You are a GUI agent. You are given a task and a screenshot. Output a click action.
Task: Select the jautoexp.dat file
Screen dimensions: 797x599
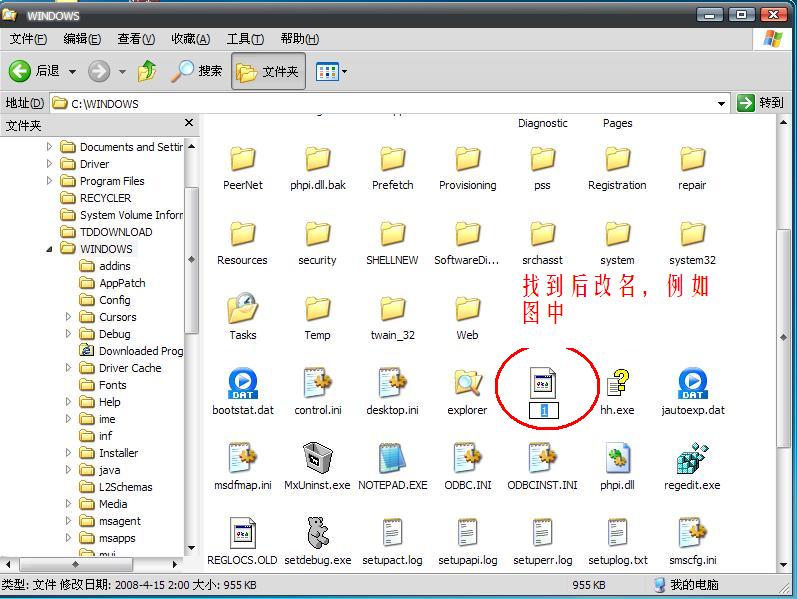pos(693,391)
